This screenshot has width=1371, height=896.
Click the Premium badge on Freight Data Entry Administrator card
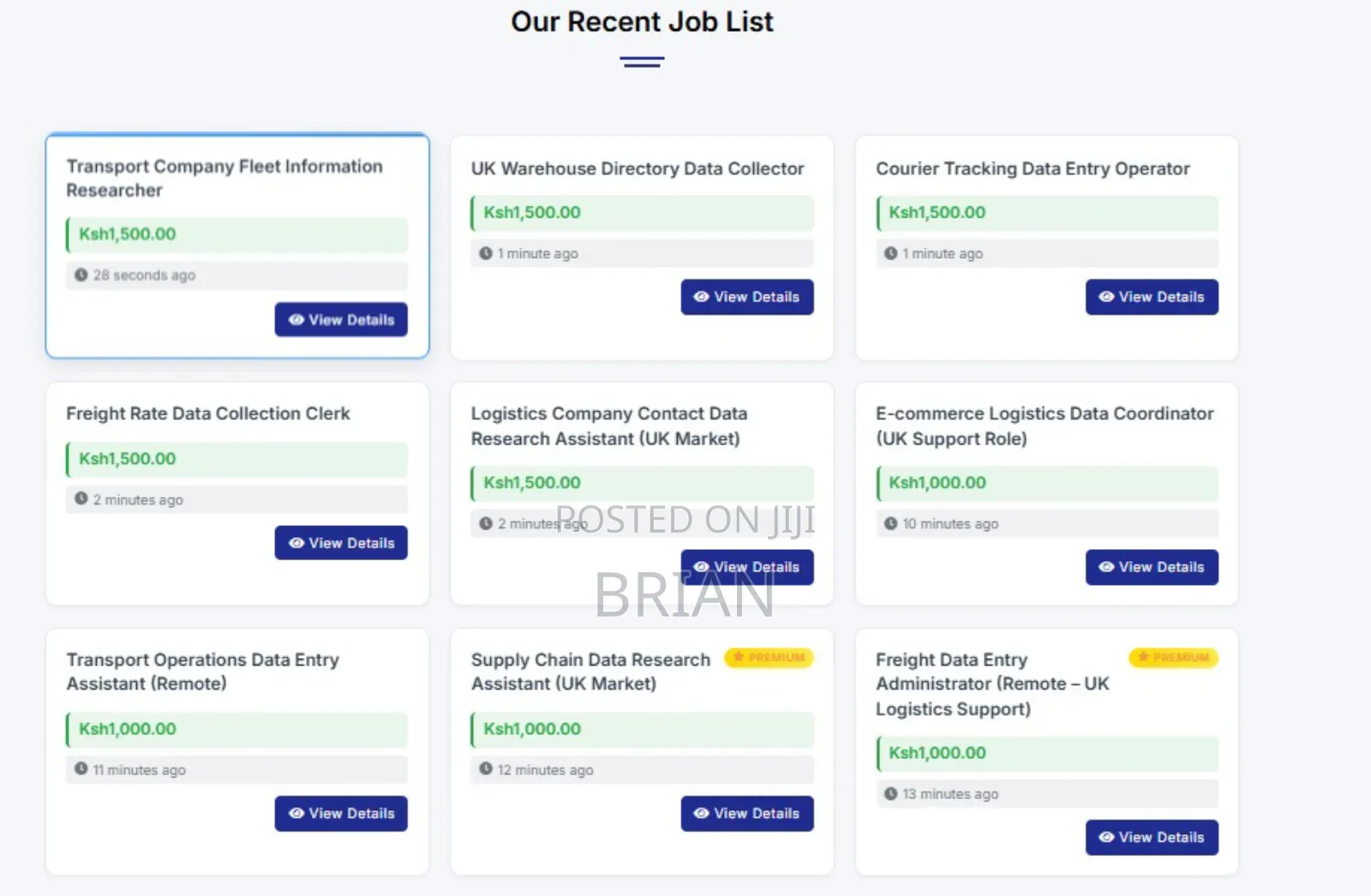pos(1174,657)
